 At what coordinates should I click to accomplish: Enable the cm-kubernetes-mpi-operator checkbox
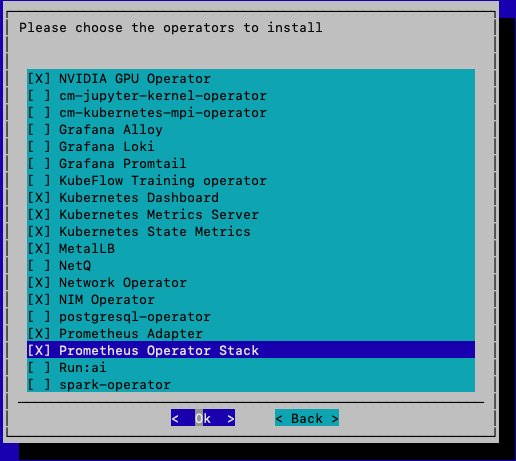point(39,113)
